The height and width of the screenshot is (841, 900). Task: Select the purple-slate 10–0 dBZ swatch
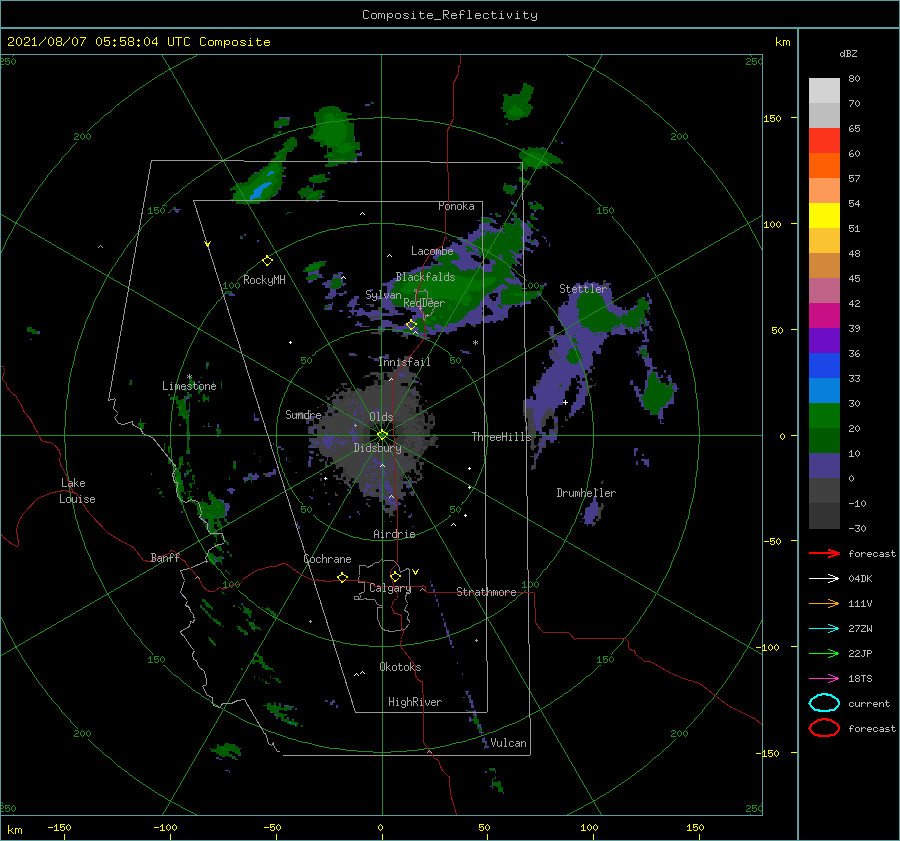(x=824, y=465)
